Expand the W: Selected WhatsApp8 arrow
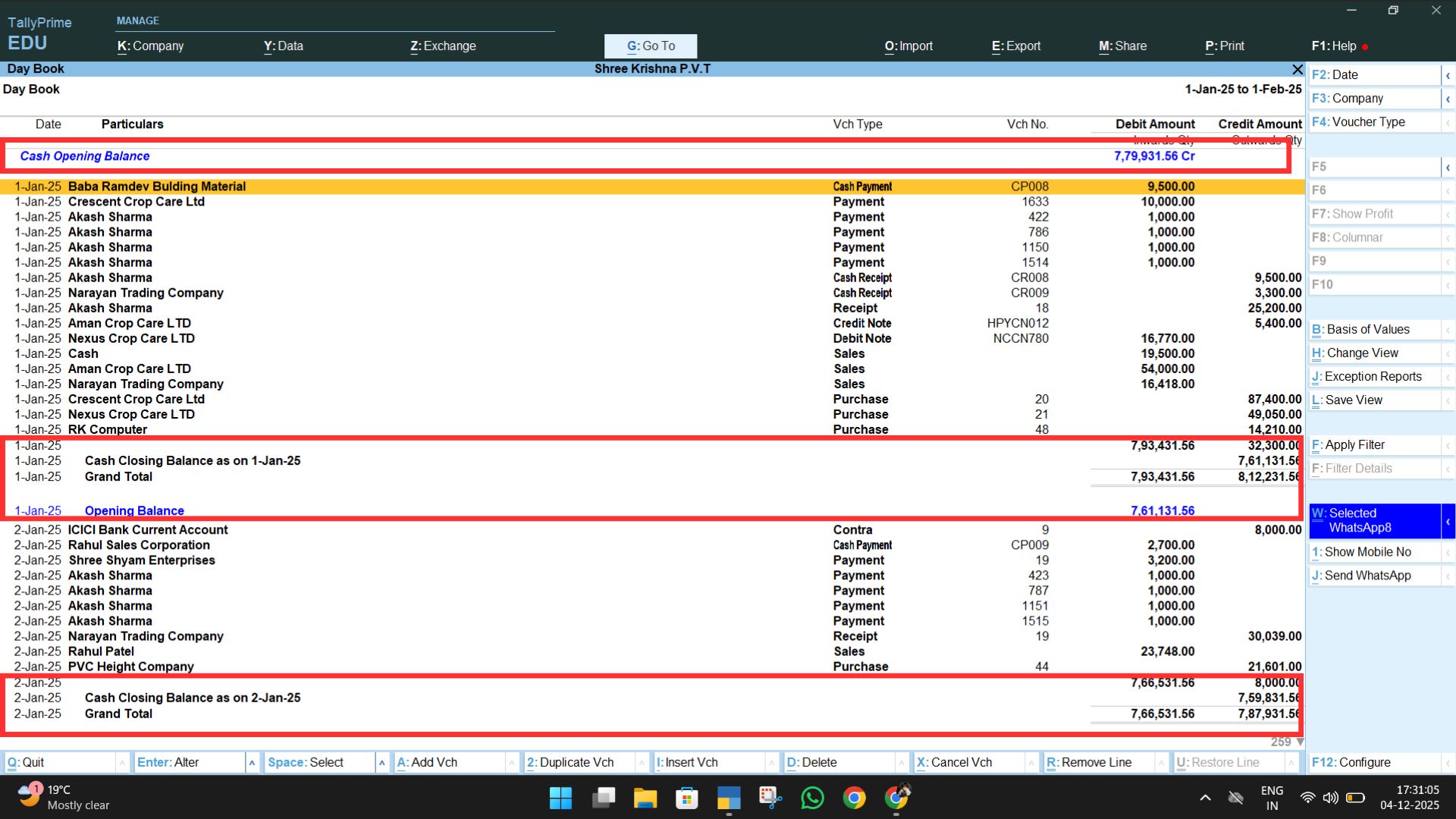The height and width of the screenshot is (819, 1456). 1448,521
